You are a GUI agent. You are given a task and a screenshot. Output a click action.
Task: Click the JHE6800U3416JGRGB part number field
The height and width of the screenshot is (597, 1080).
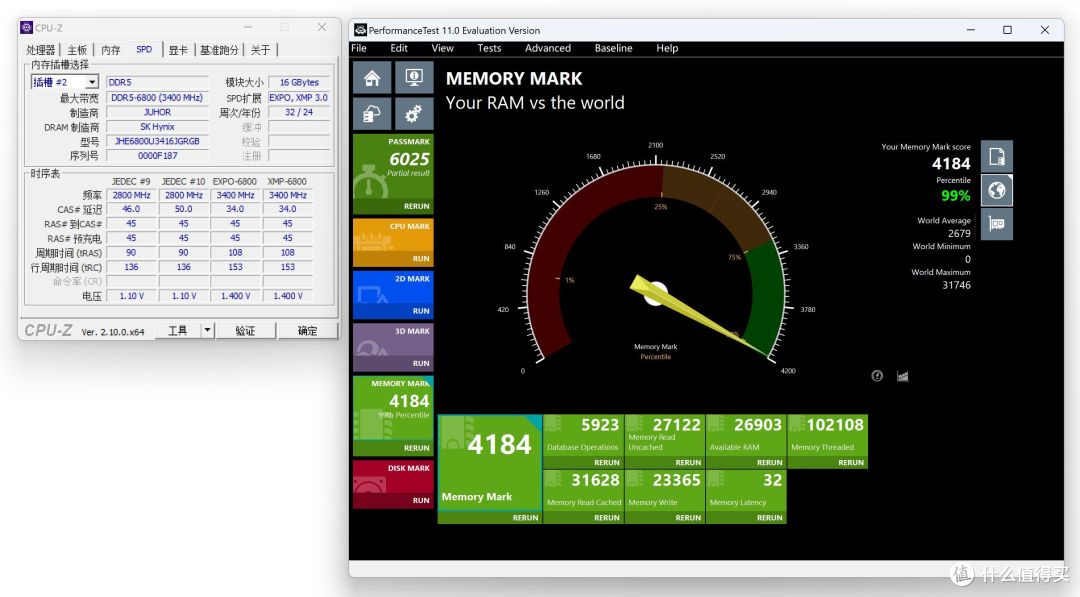[x=157, y=141]
